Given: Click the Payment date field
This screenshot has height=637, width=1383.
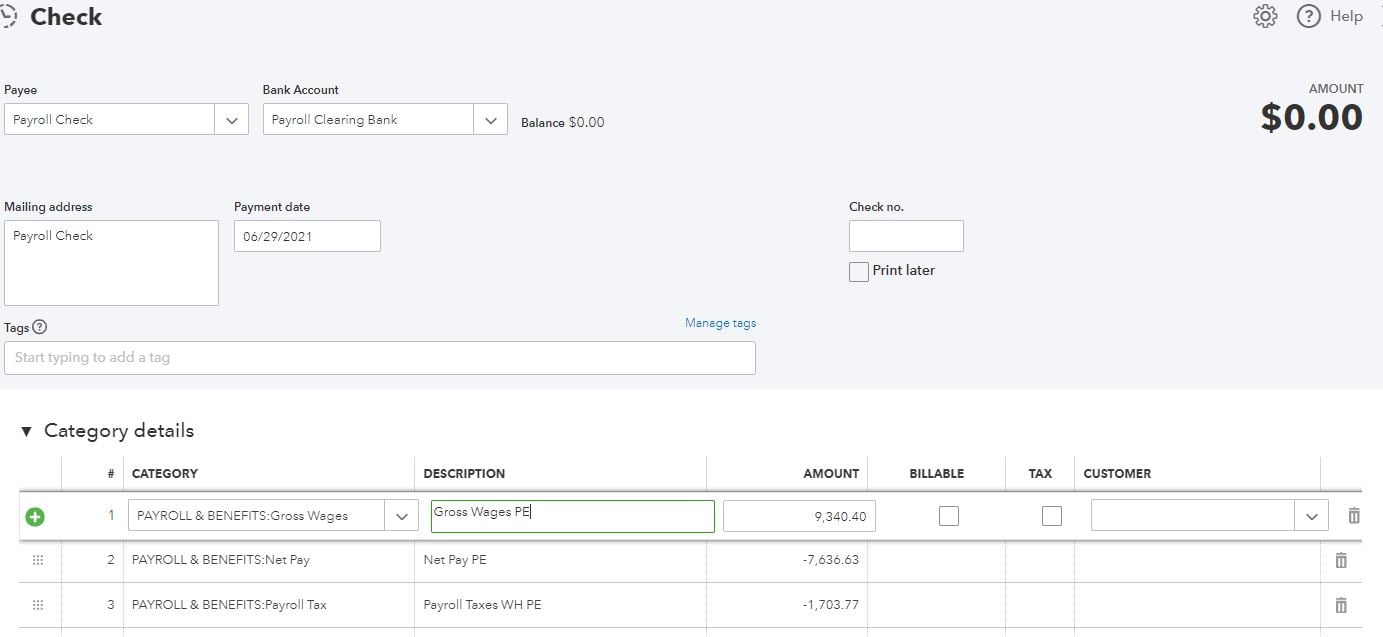Looking at the screenshot, I should [x=307, y=235].
